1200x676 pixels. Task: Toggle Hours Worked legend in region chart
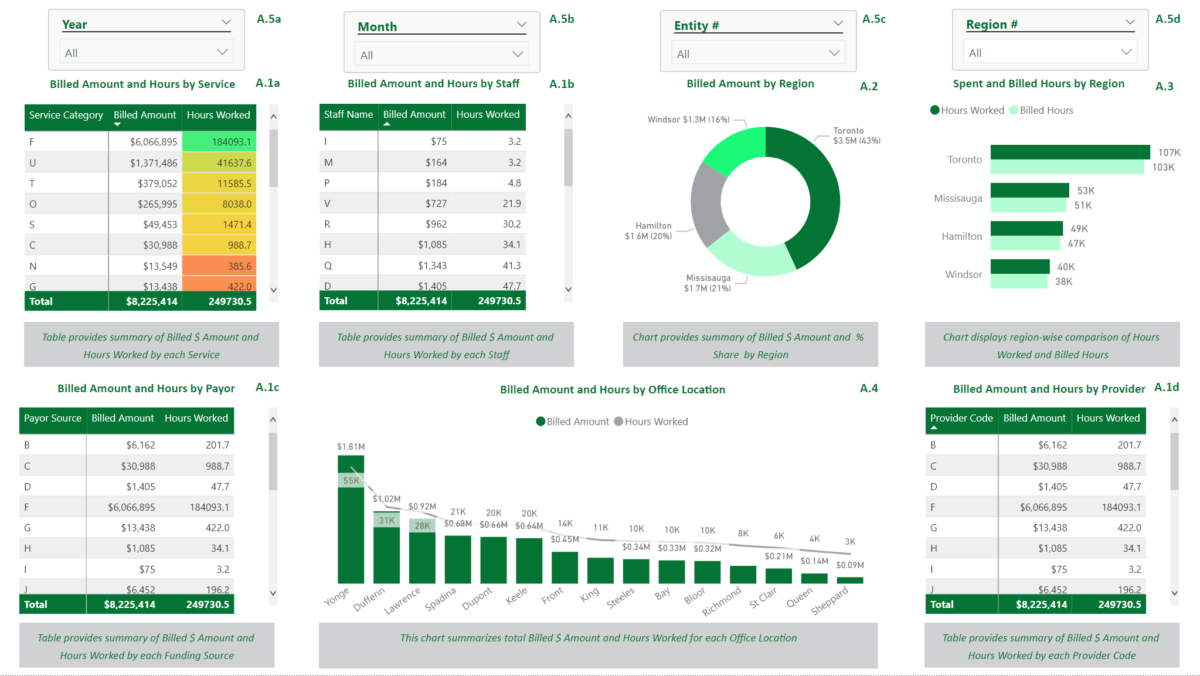point(967,110)
